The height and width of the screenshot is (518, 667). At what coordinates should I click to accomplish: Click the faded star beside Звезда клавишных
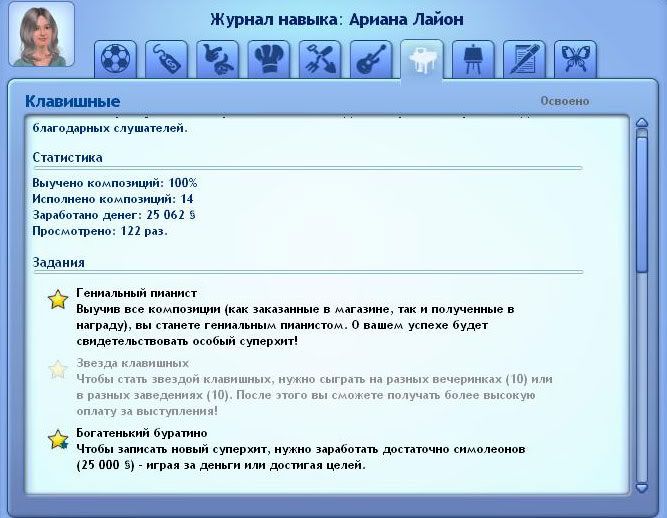coord(59,370)
